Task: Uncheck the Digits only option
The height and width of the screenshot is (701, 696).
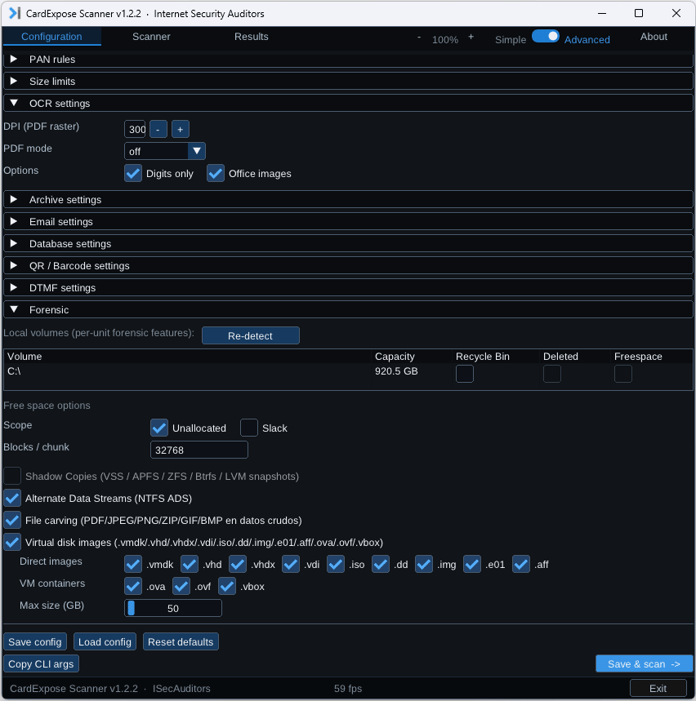Action: coord(133,173)
